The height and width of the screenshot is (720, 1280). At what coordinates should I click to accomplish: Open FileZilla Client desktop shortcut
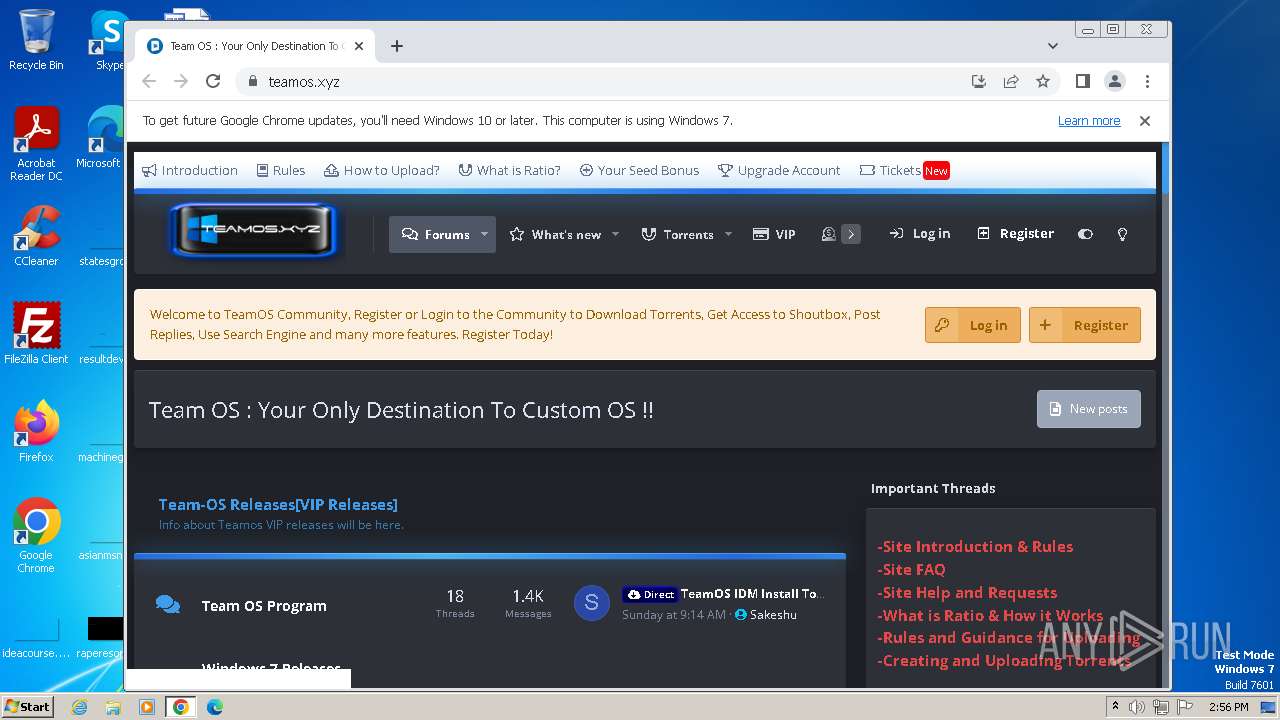[36, 333]
